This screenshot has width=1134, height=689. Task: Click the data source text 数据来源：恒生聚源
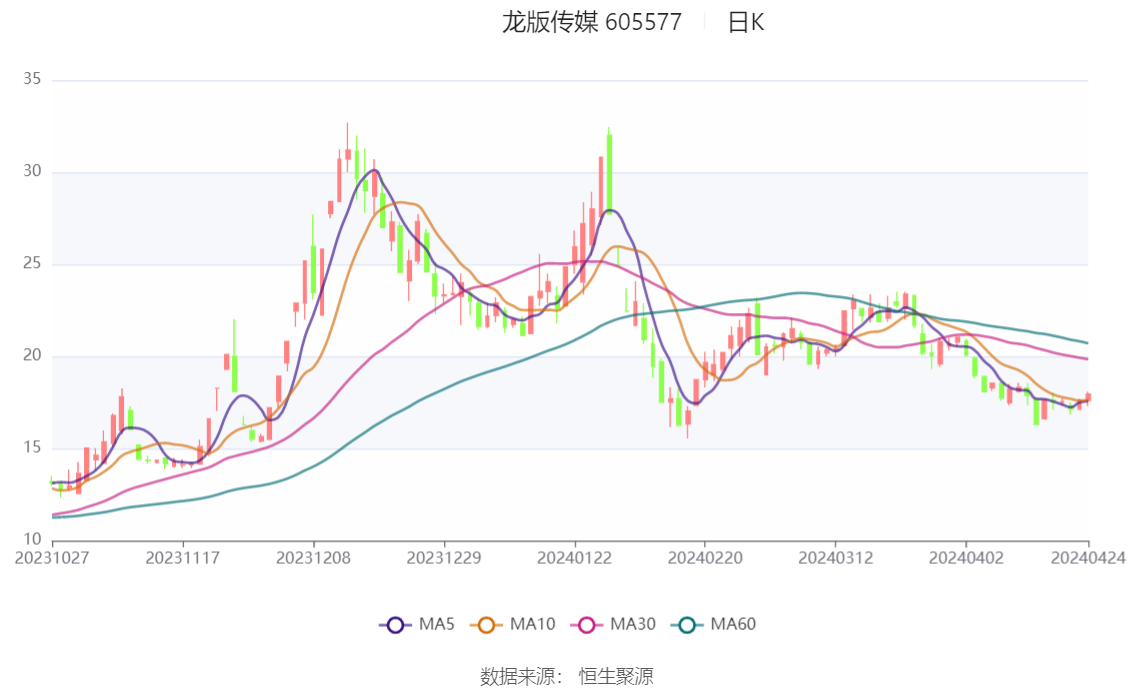[566, 677]
